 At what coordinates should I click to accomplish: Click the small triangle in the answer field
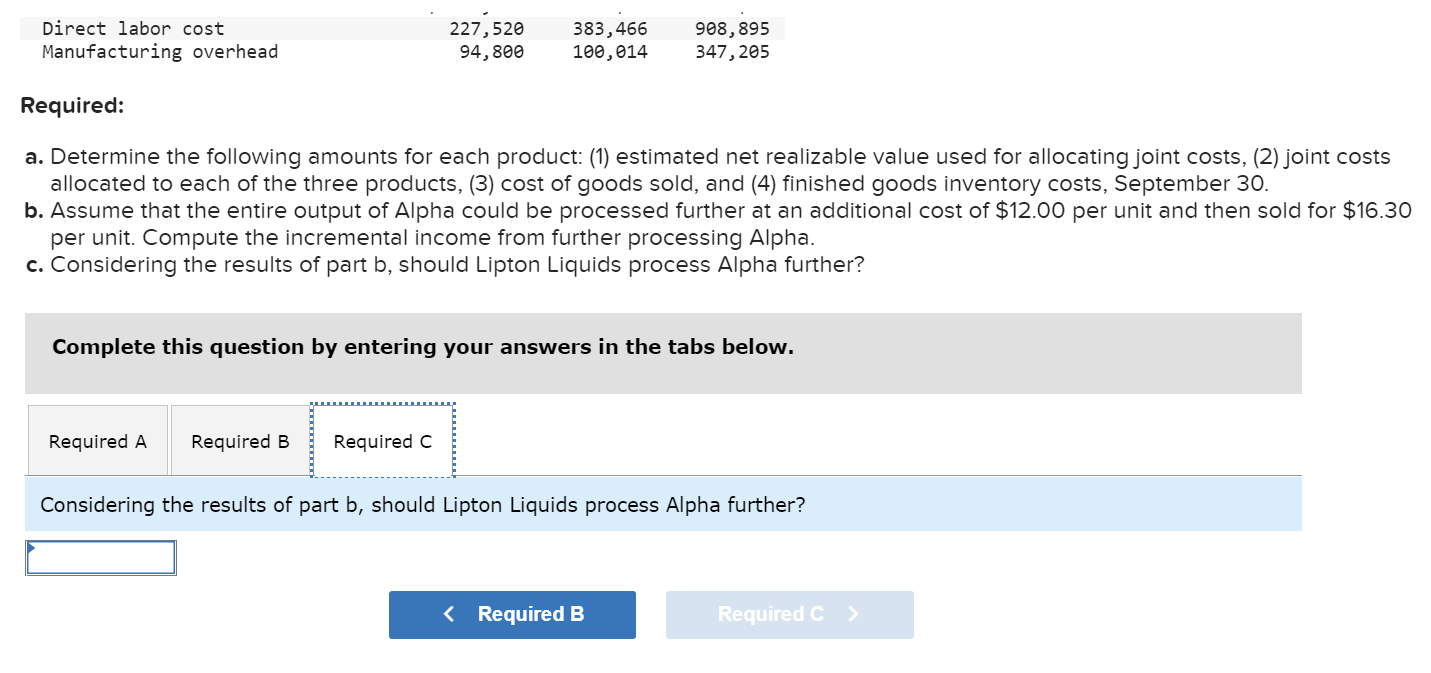click(32, 547)
